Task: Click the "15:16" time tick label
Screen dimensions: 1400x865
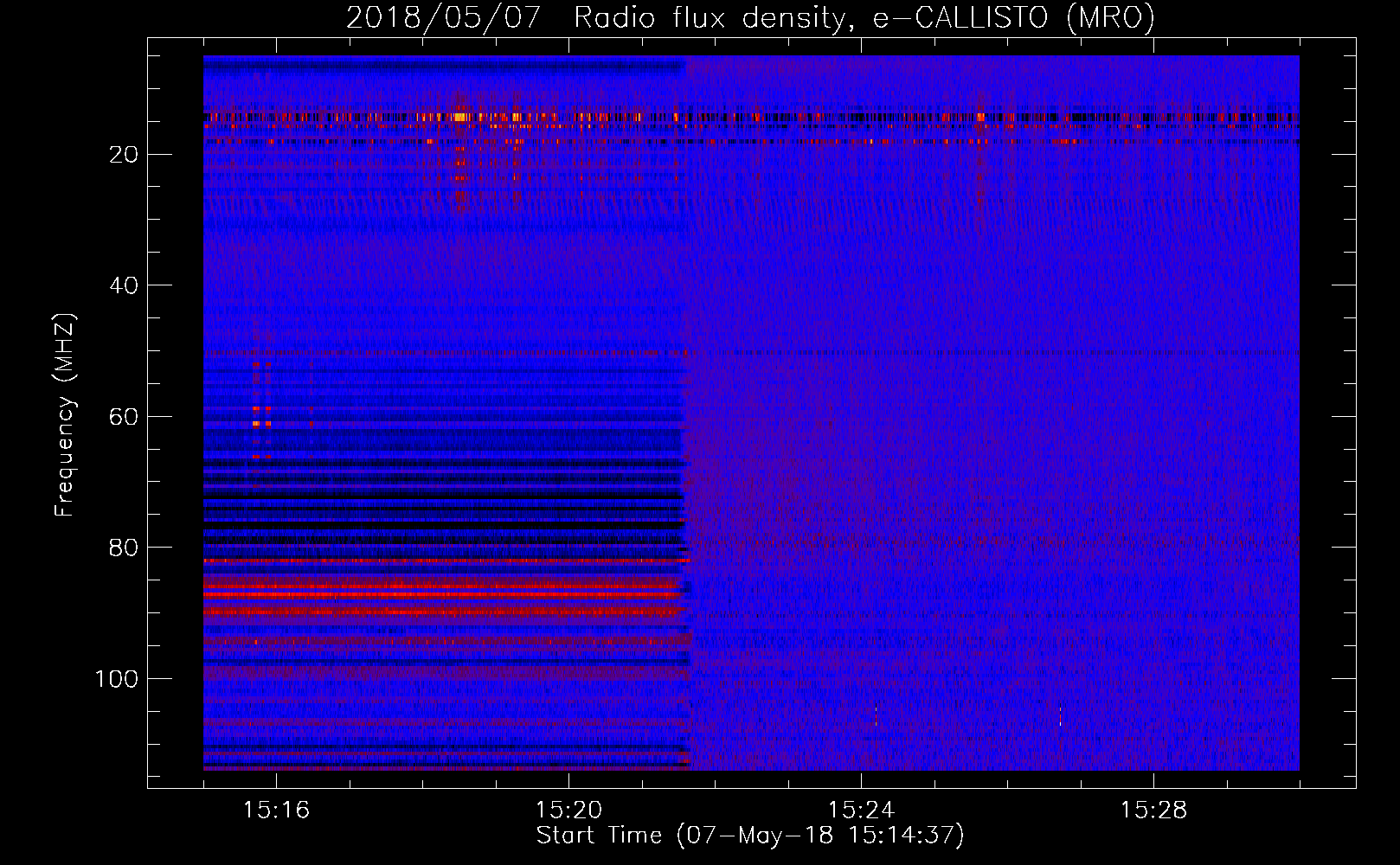Action: 276,811
